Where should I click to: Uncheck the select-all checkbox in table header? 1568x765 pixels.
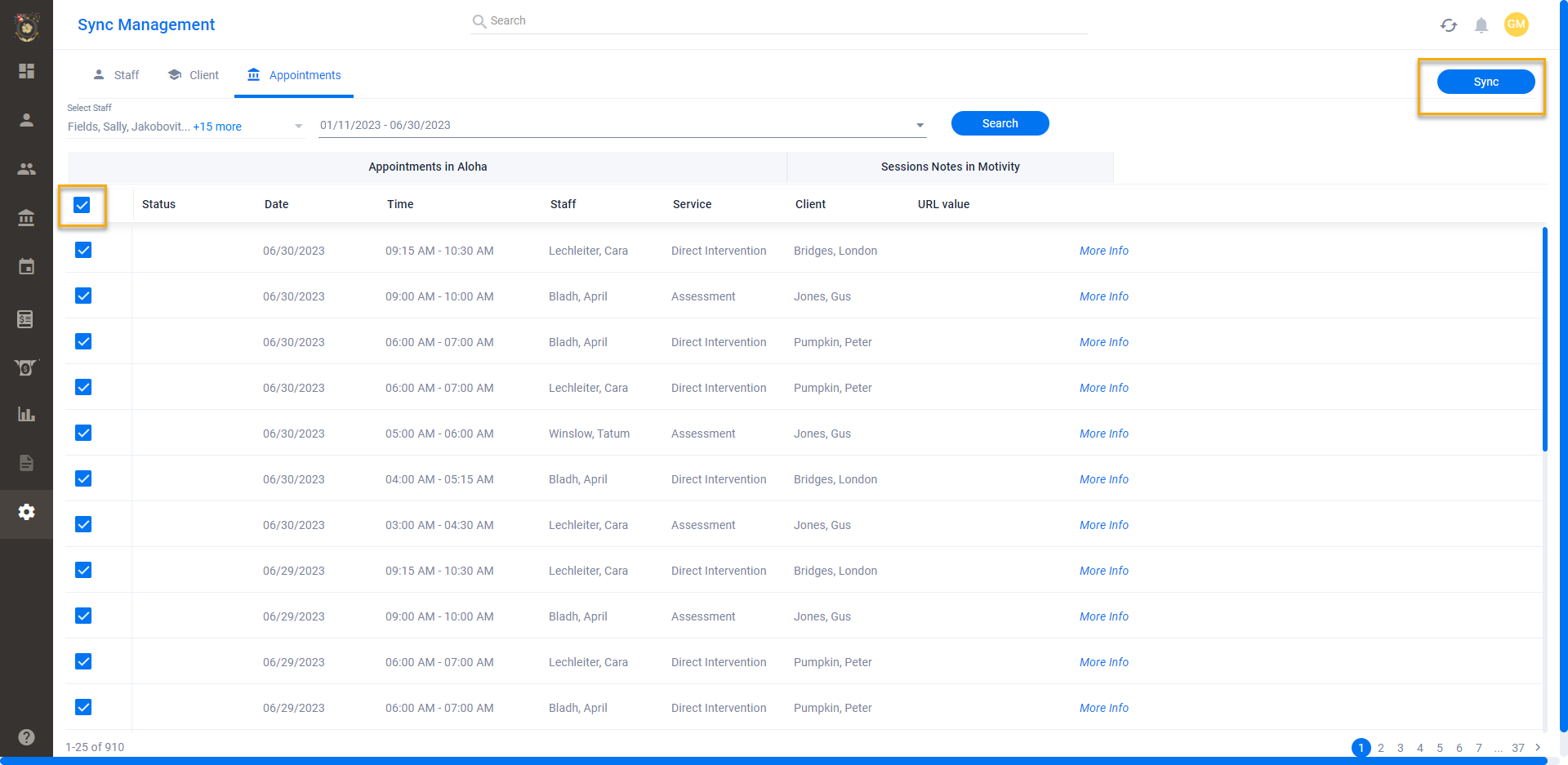[82, 205]
